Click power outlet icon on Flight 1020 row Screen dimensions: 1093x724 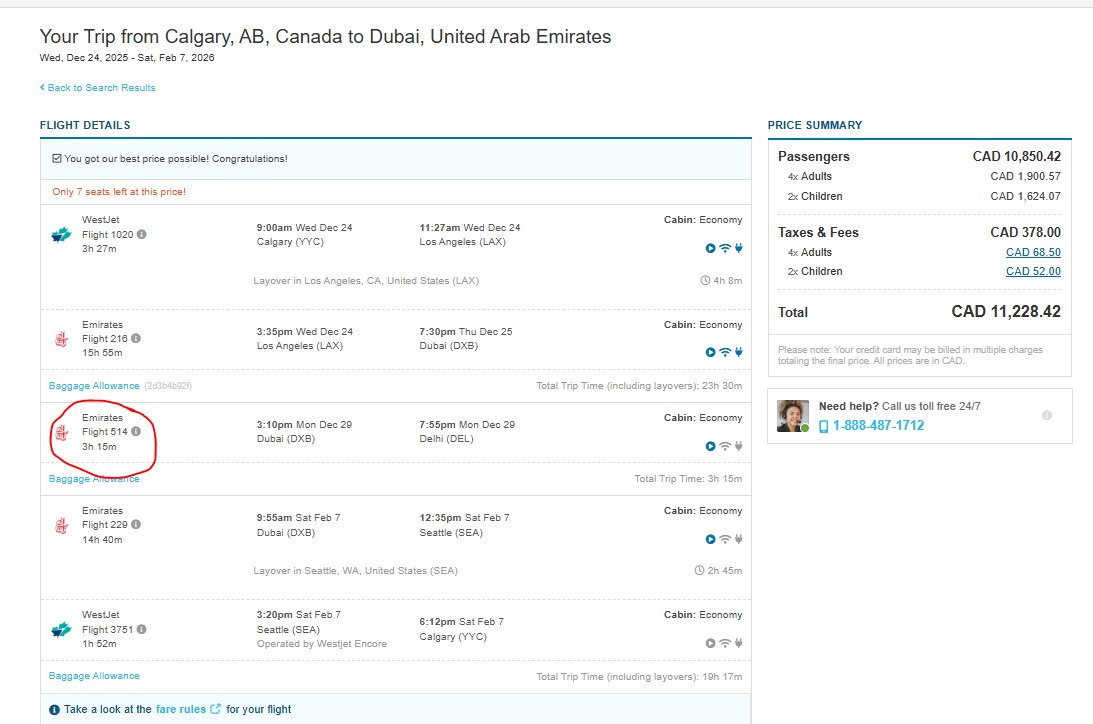tap(738, 248)
